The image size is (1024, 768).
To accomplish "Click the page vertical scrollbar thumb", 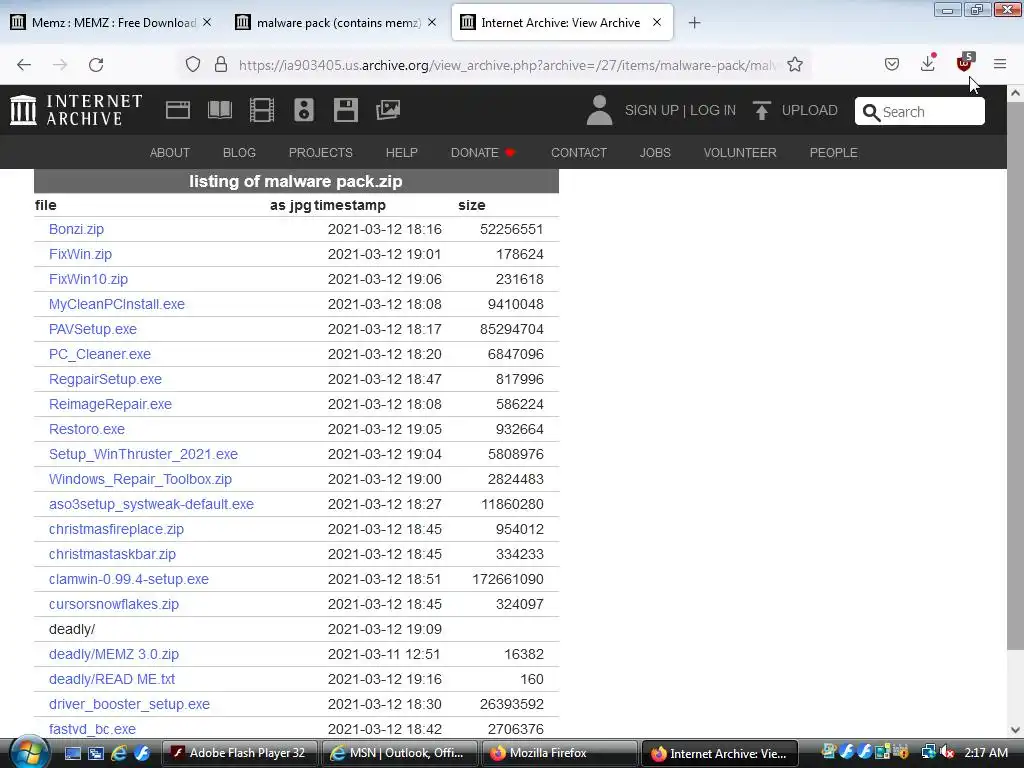I will [1015, 376].
